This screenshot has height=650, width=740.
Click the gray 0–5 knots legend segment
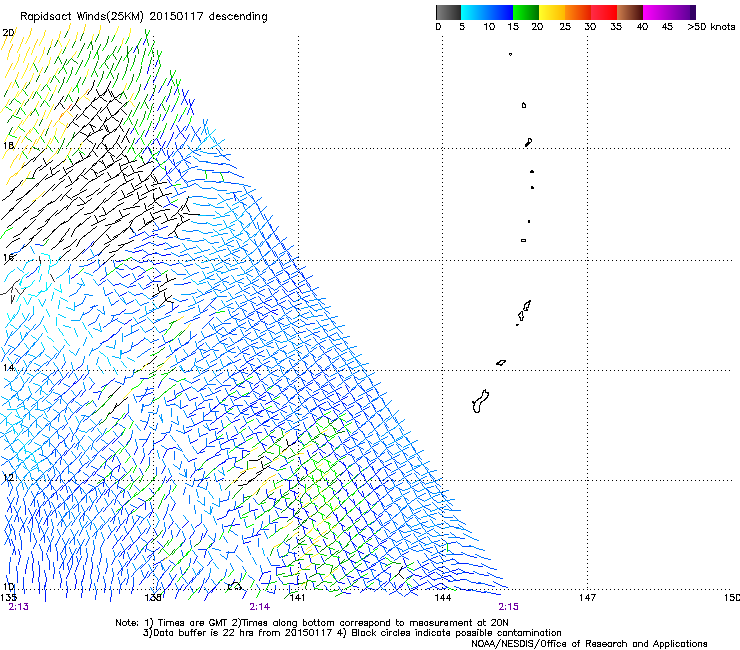[x=448, y=12]
